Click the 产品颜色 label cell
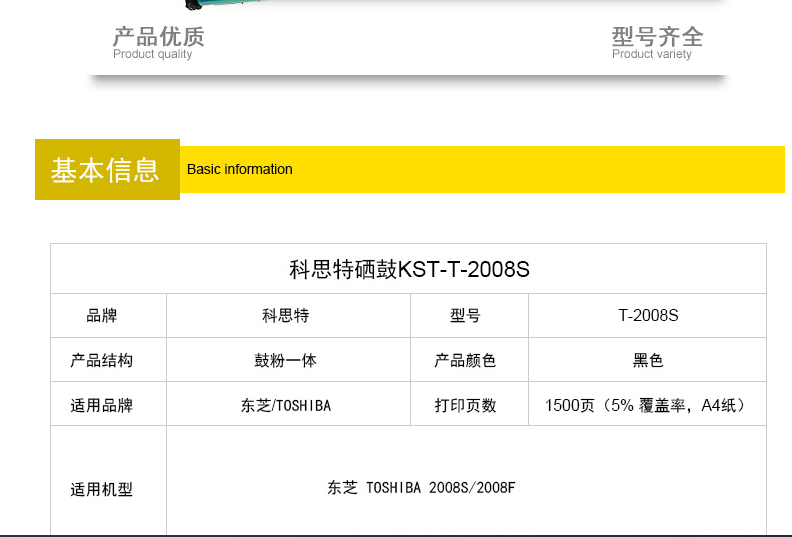 [x=469, y=360]
